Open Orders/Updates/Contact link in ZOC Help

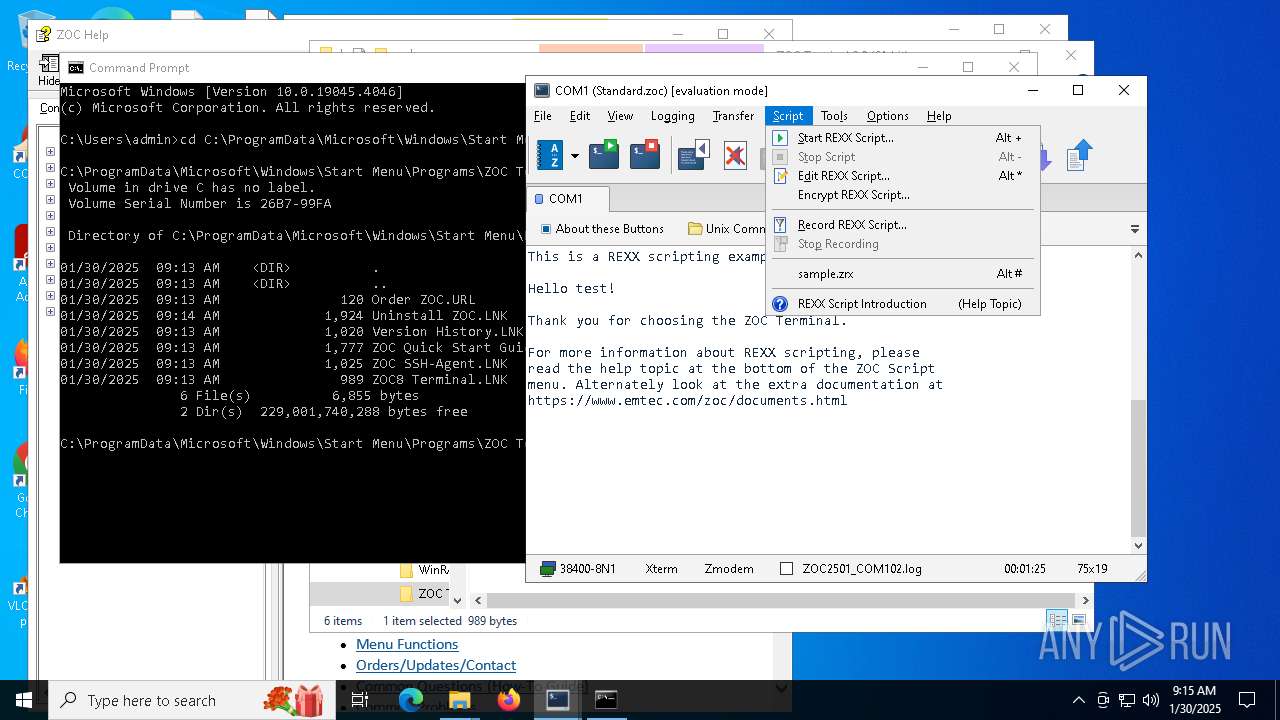point(436,666)
